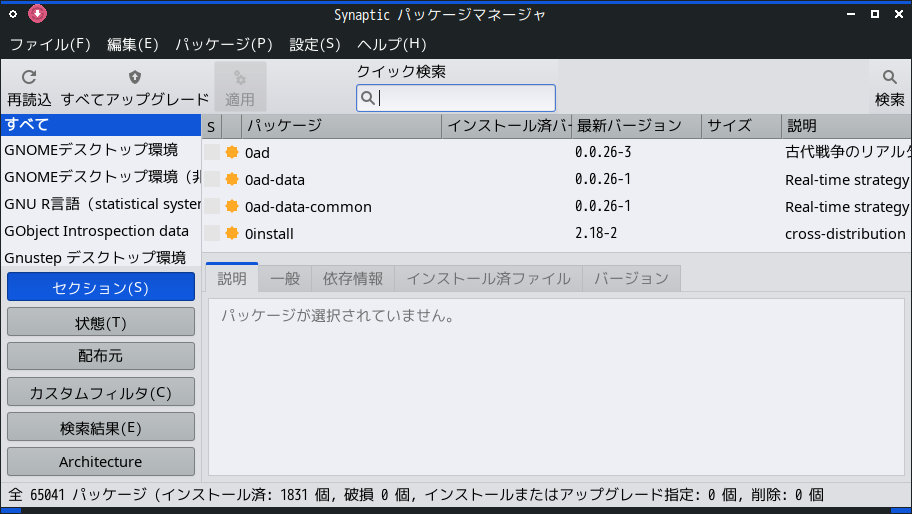Open the ファイル(F) menu
Image resolution: width=912 pixels, height=514 pixels.
(50, 44)
